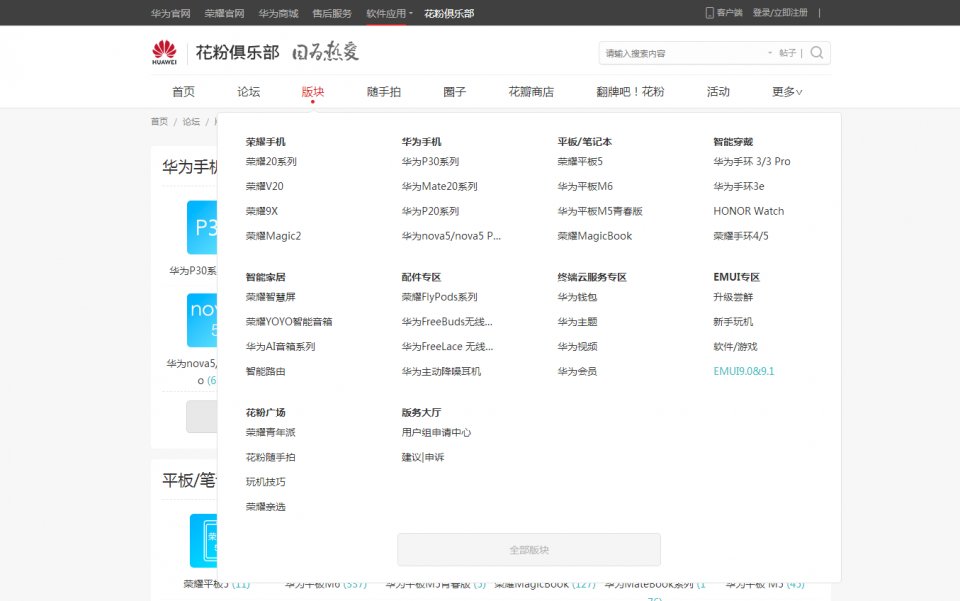Open the 帖子 search type dropdown
This screenshot has height=601, width=960.
click(x=784, y=53)
